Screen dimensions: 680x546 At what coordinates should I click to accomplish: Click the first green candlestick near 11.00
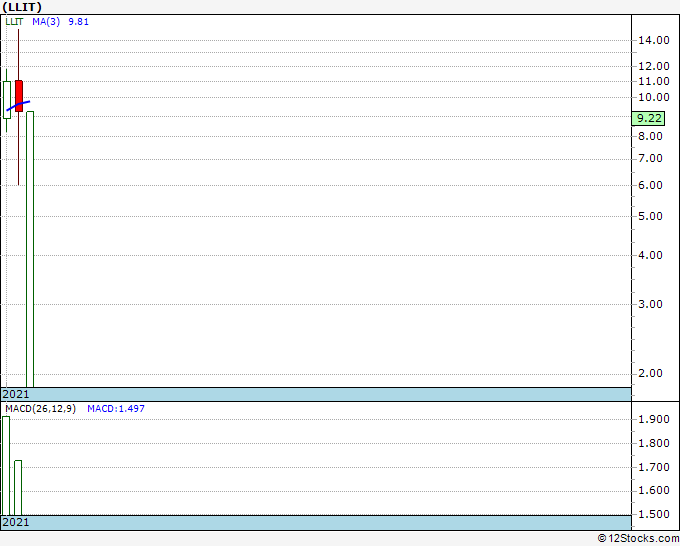point(7,100)
